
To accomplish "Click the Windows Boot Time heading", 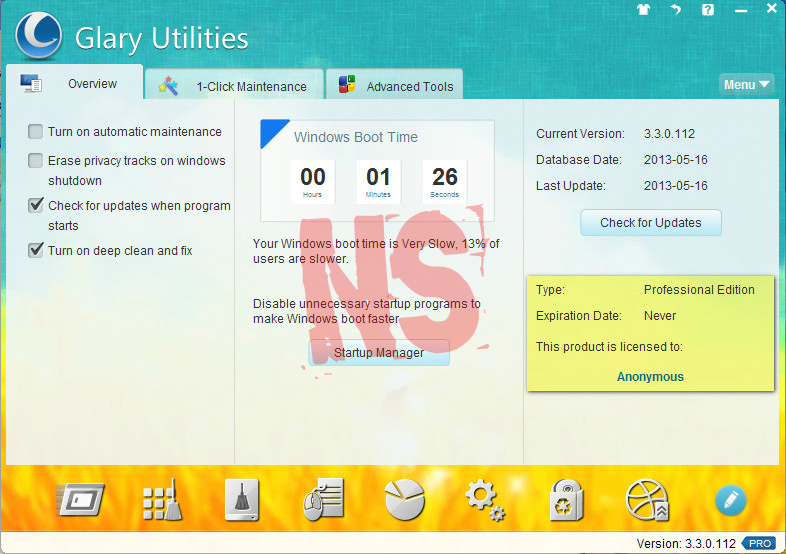I will tap(356, 137).
